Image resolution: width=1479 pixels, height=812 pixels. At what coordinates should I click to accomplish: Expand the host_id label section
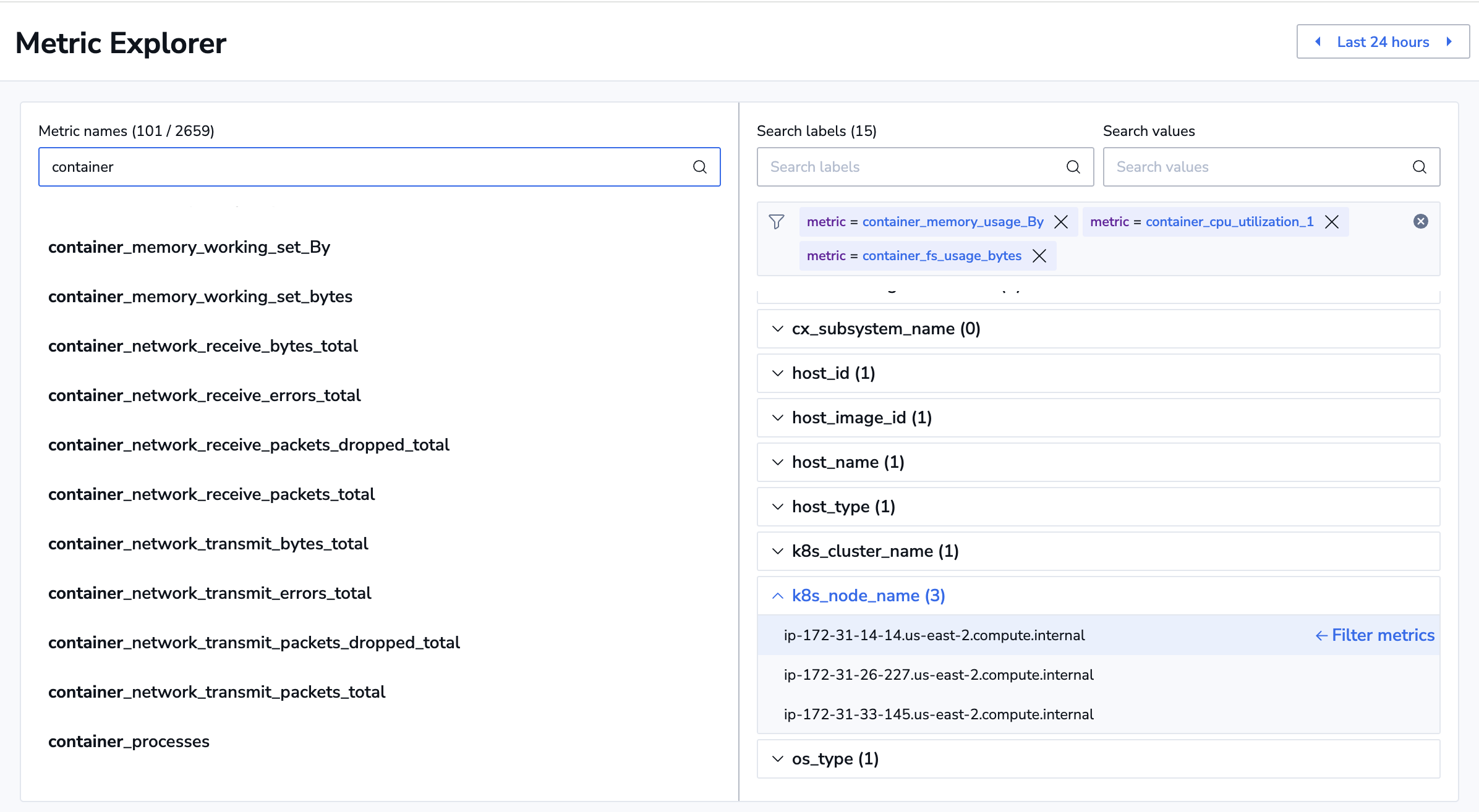pos(833,373)
